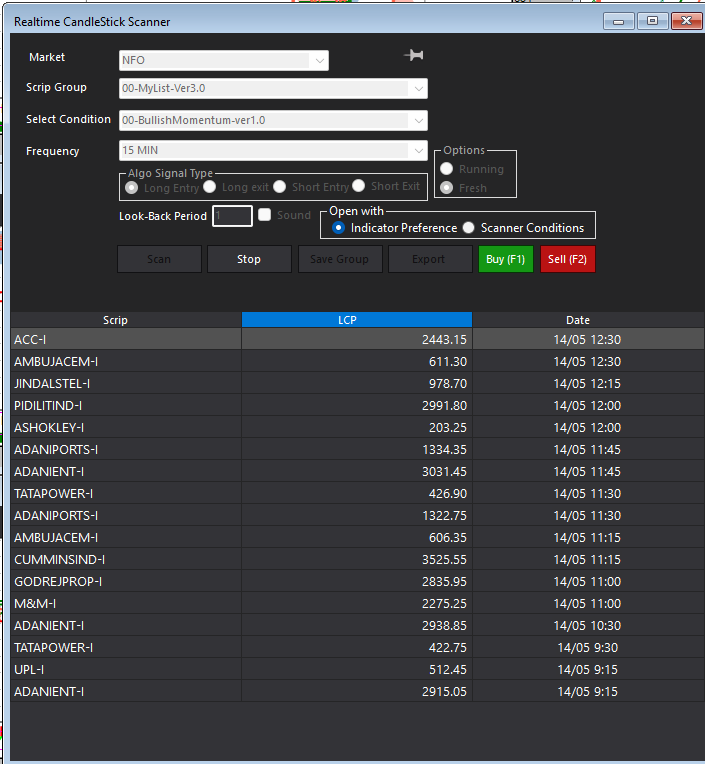Close the Realtime CandleStick Scanner window
The image size is (705, 764).
[x=686, y=21]
